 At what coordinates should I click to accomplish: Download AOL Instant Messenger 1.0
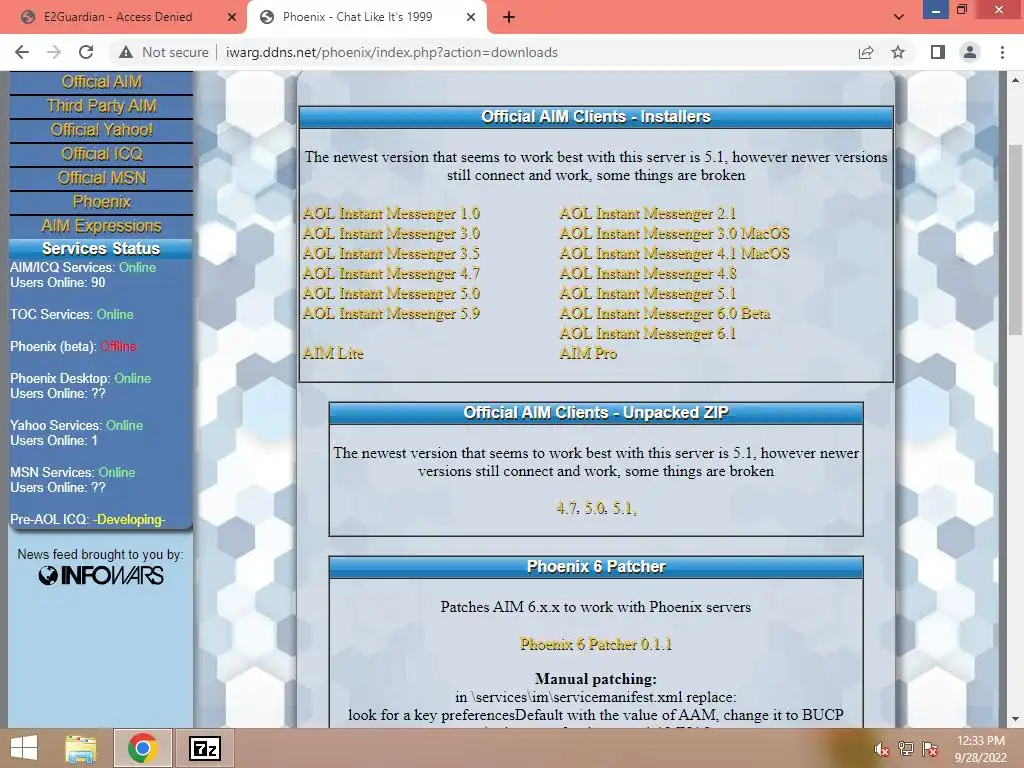point(391,214)
